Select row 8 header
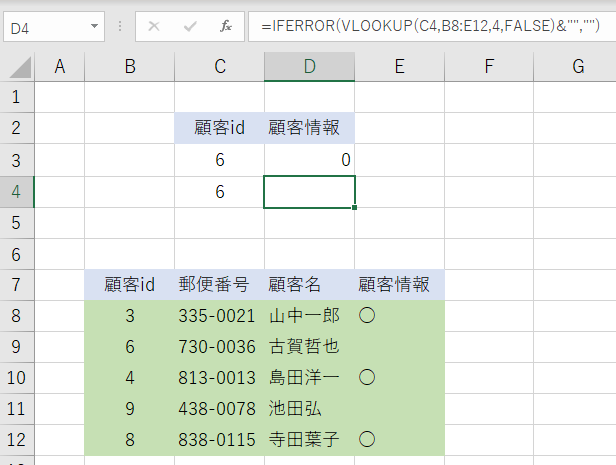Viewport: 616px width, 465px height. pos(16,316)
